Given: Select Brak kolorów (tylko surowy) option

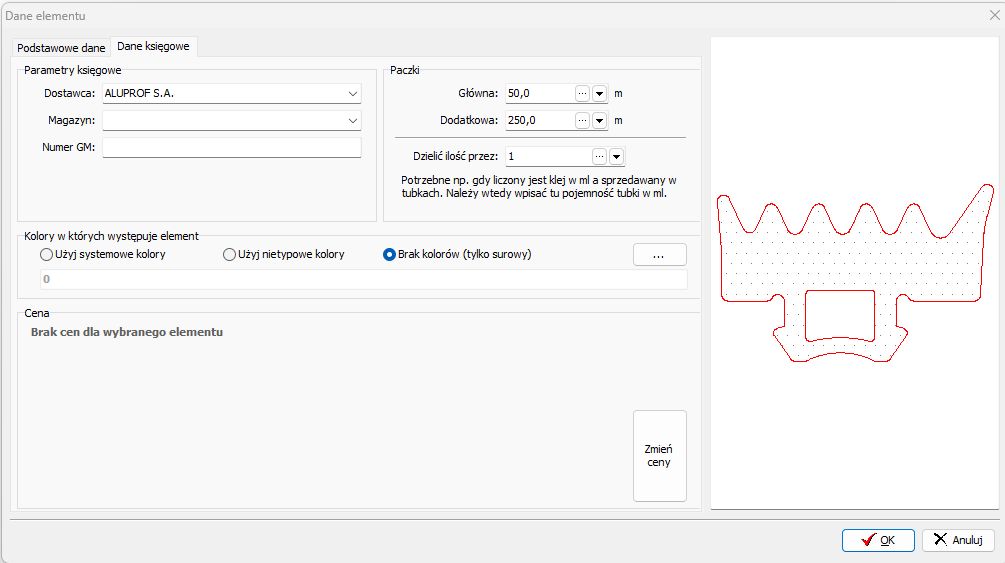Looking at the screenshot, I should pyautogui.click(x=390, y=255).
